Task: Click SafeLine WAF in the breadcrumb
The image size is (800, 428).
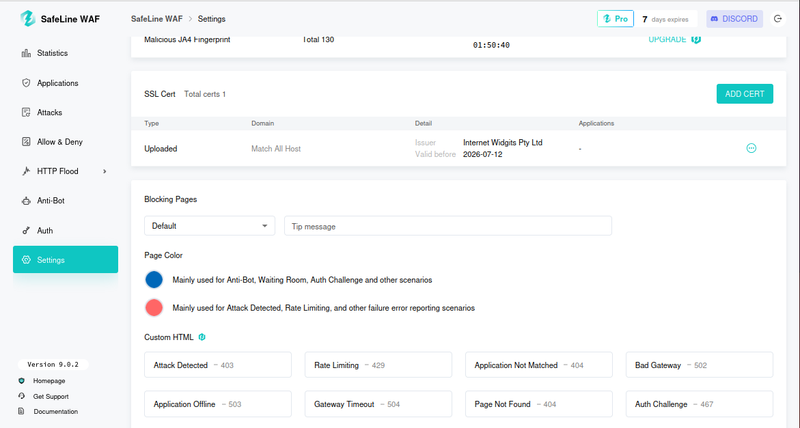Action: tap(157, 19)
